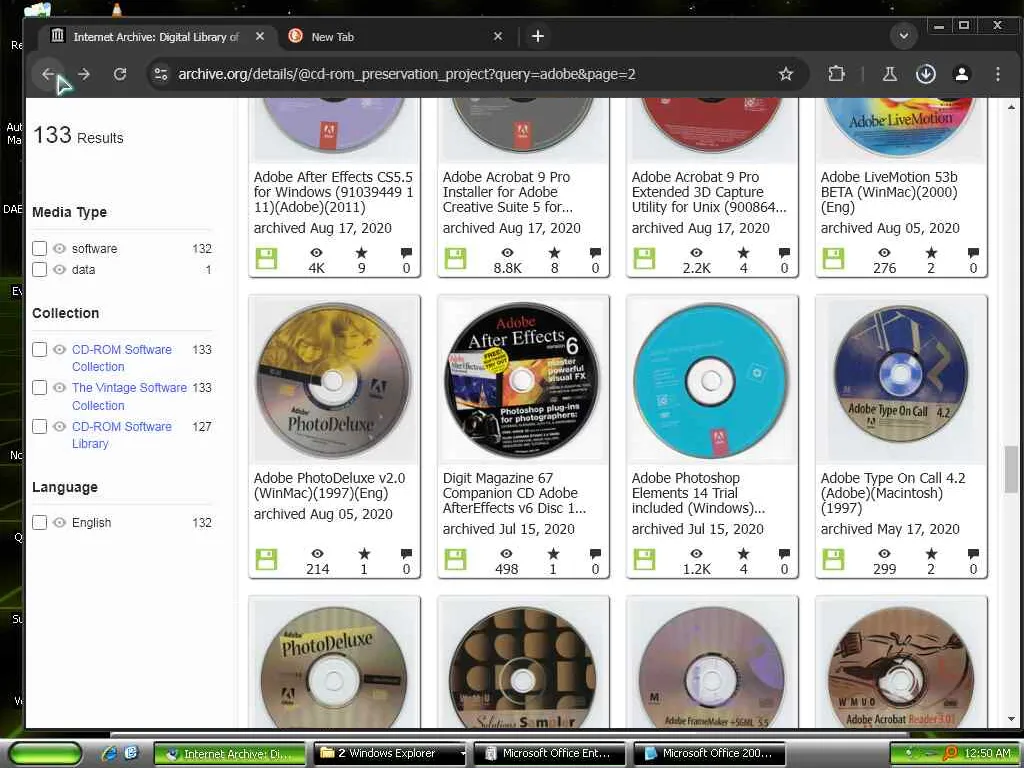Check the CD-ROM Software Library checkbox

point(39,426)
